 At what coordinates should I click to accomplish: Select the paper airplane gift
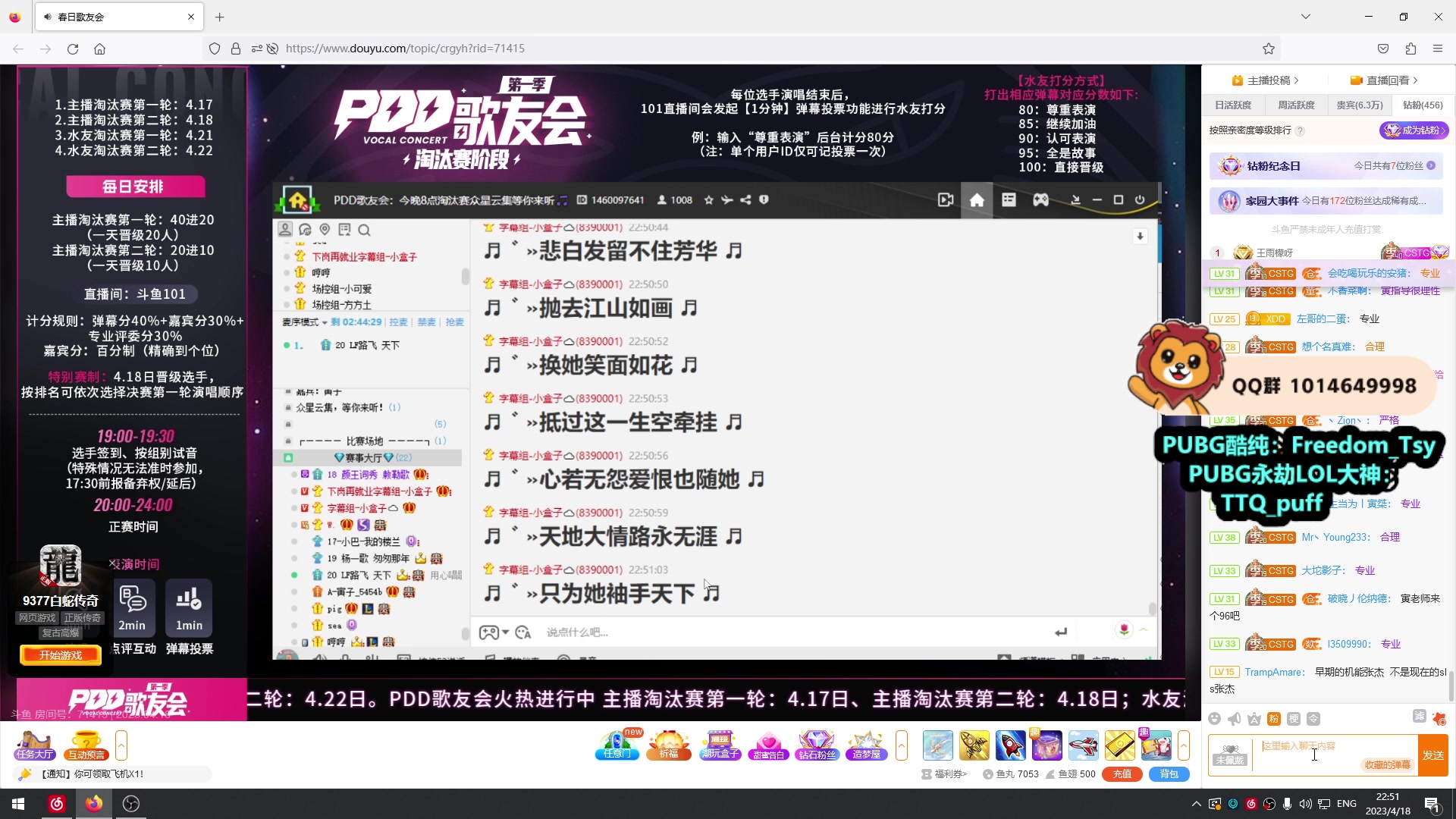tap(938, 745)
